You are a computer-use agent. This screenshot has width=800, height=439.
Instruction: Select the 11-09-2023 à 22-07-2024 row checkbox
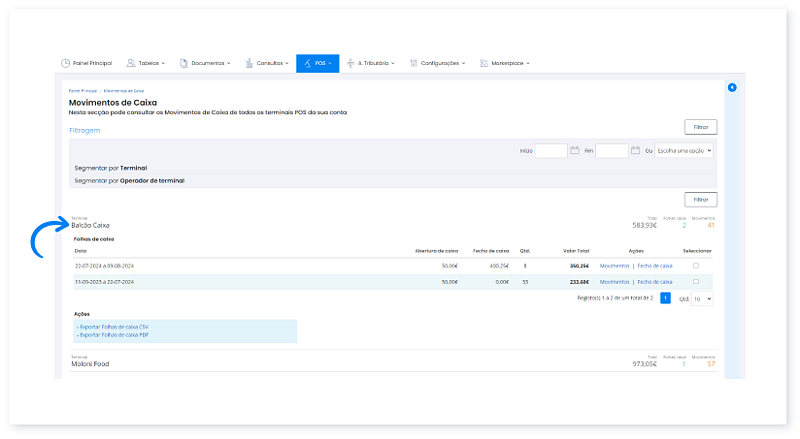[696, 282]
